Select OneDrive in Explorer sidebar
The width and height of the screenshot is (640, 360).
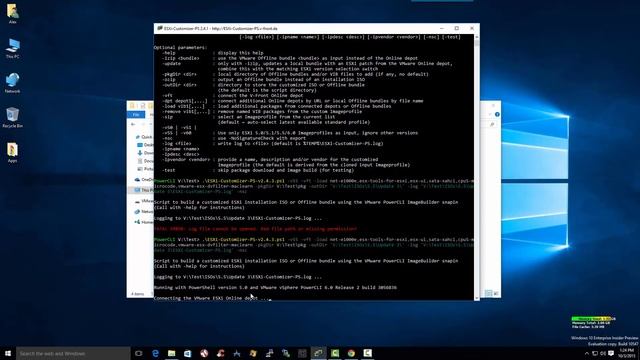pos(144,180)
